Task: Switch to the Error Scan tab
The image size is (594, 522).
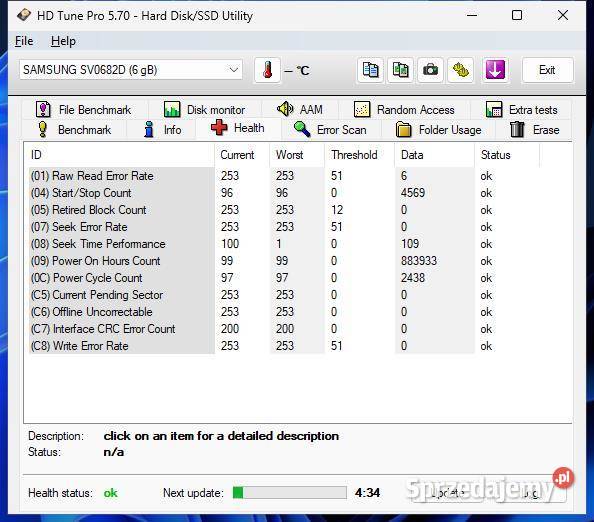Action: click(331, 130)
